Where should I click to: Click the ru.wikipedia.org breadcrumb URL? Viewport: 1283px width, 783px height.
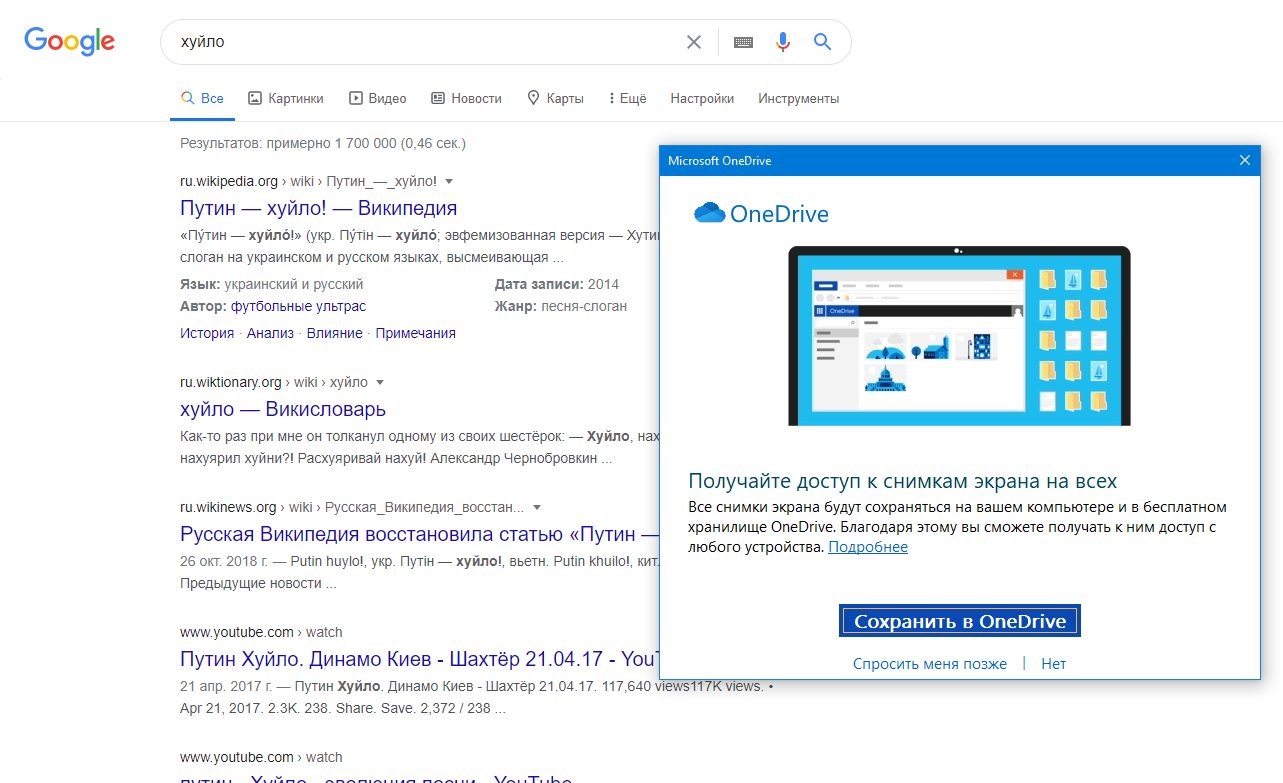(308, 182)
